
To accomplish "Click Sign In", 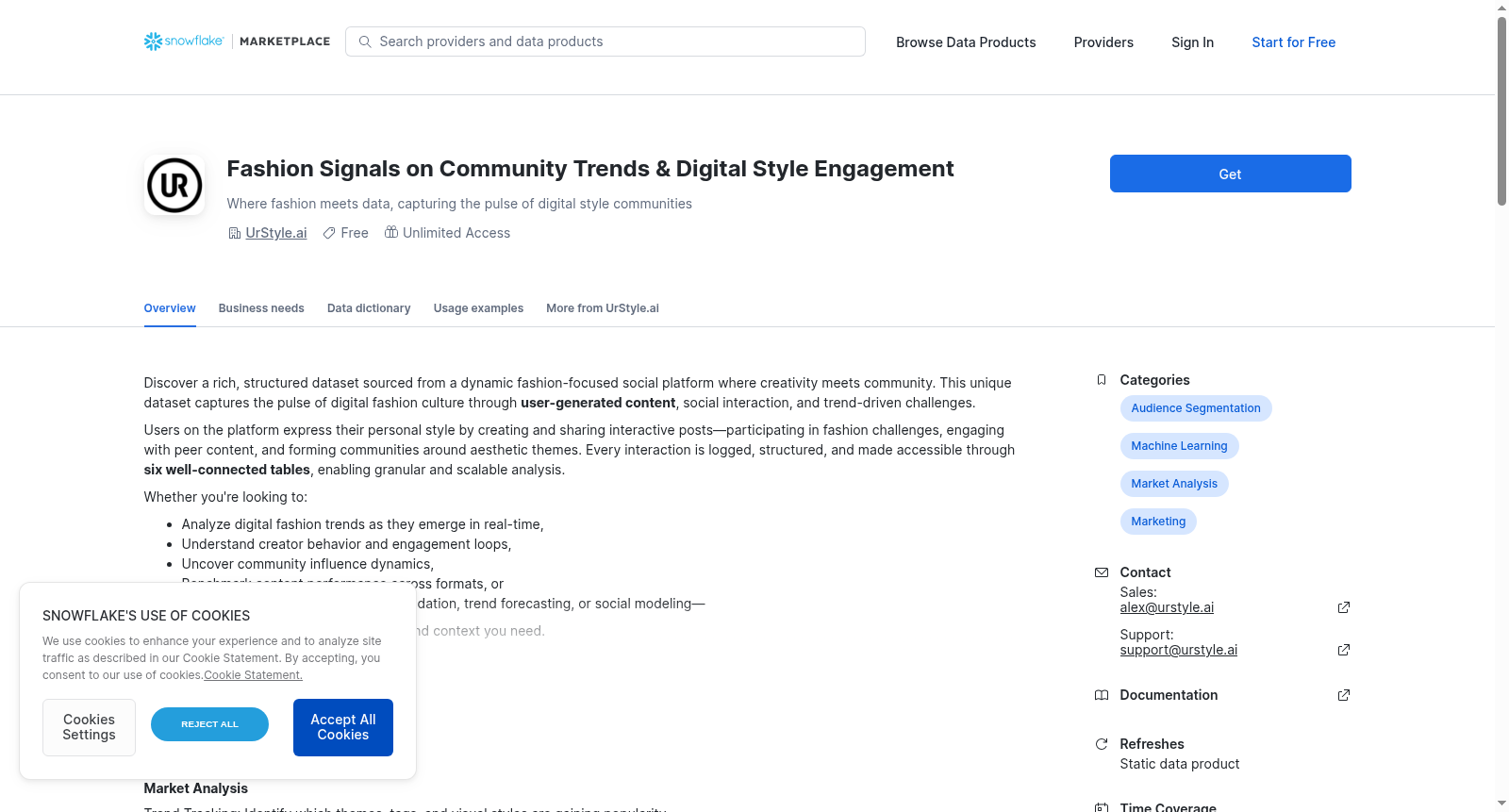I will (x=1192, y=42).
